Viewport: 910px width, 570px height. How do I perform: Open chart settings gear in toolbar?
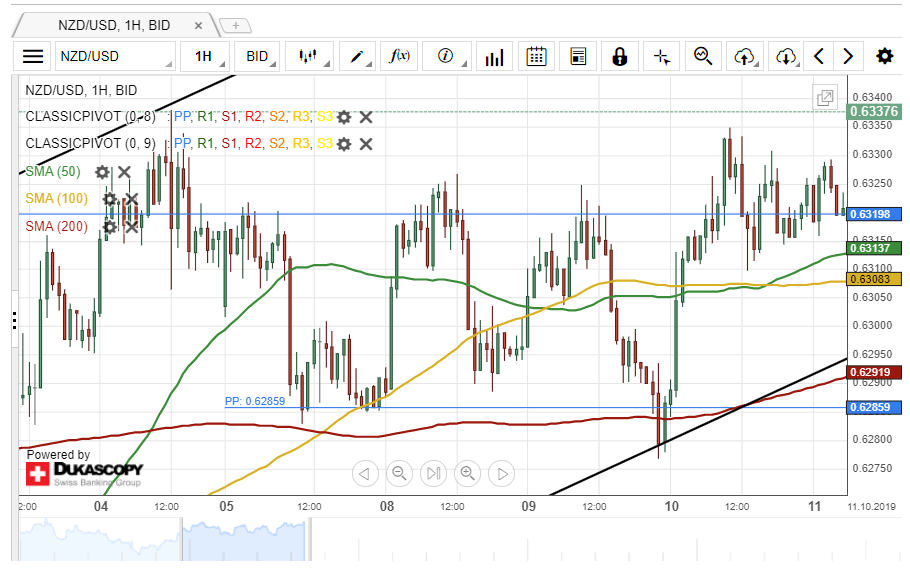[x=884, y=56]
